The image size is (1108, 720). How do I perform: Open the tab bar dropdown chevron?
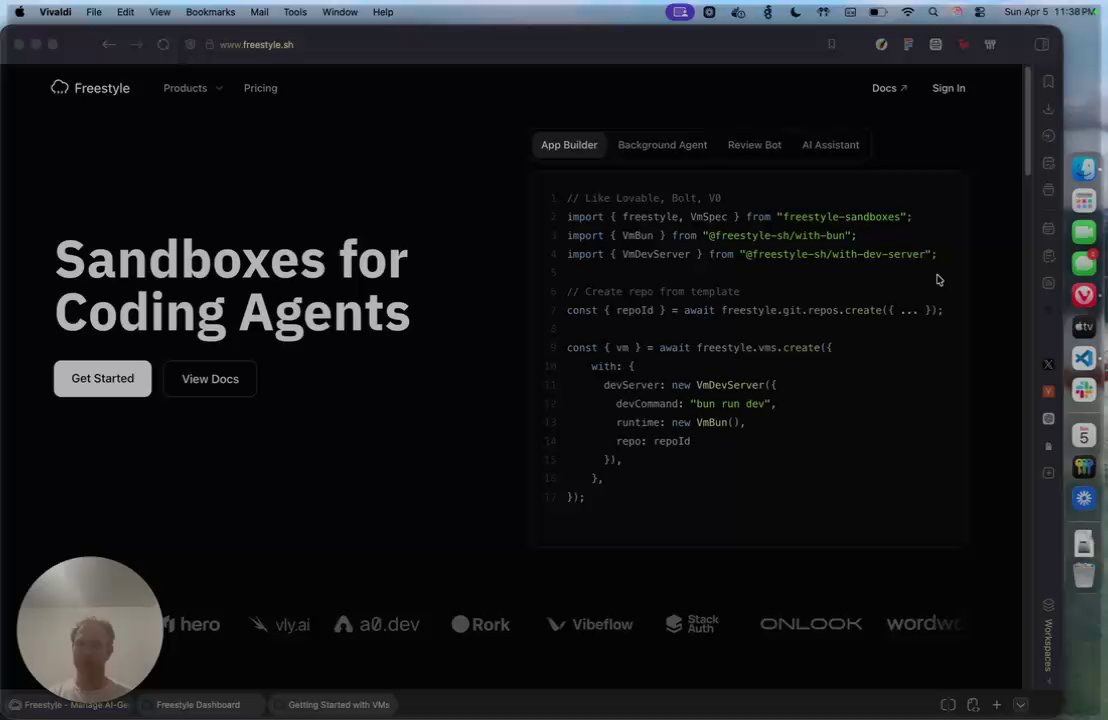(1020, 704)
